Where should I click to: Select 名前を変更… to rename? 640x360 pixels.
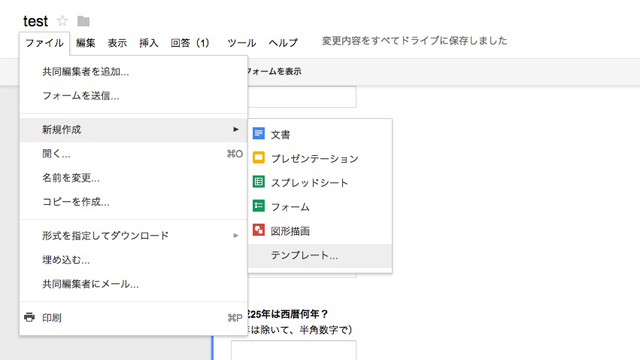pos(133,178)
